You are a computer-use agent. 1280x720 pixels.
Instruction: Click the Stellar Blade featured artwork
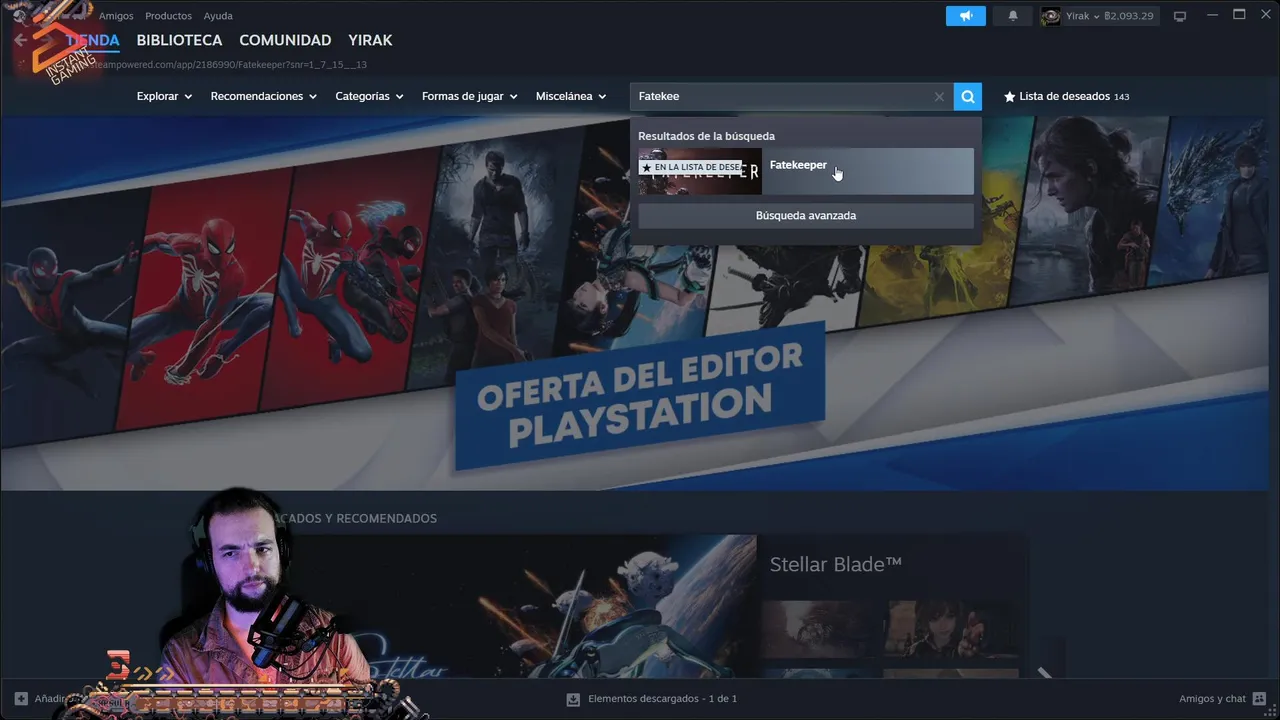click(520, 607)
